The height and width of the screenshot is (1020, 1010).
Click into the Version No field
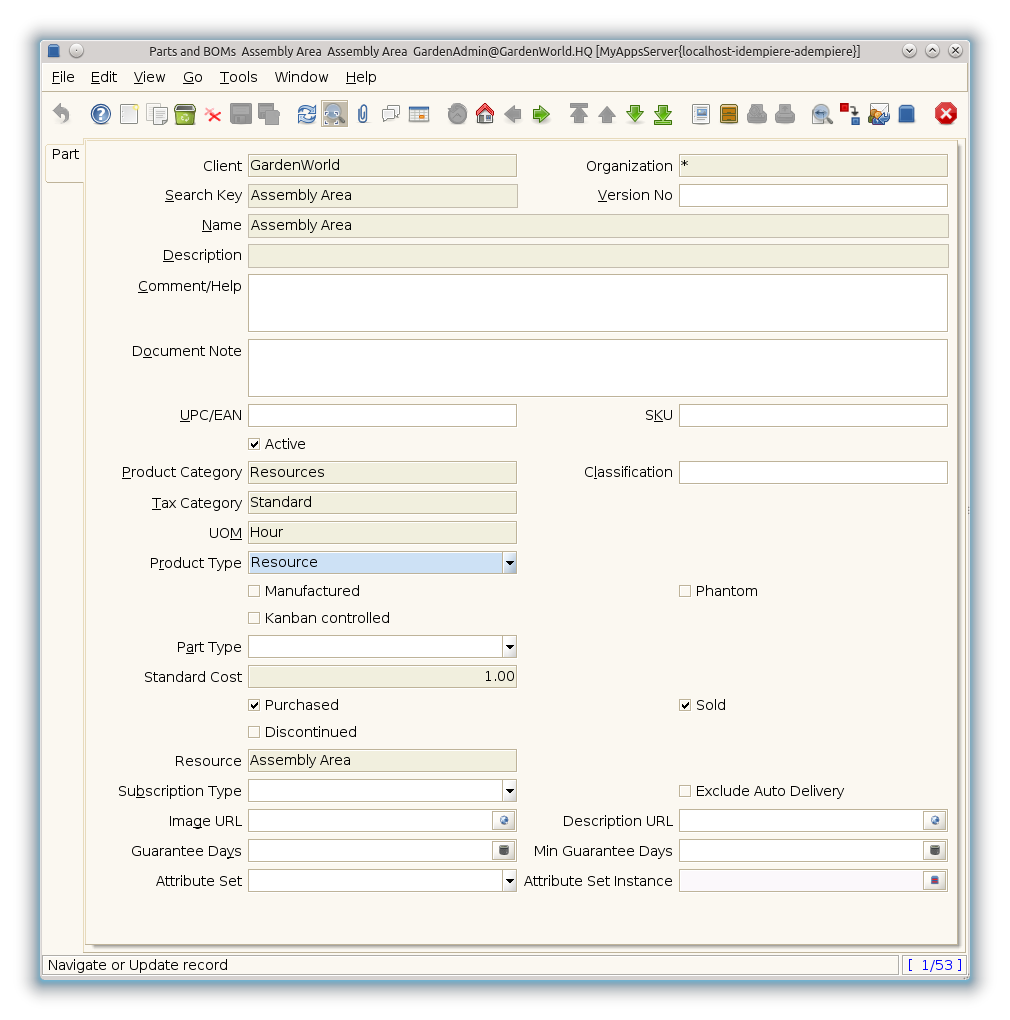coord(812,195)
